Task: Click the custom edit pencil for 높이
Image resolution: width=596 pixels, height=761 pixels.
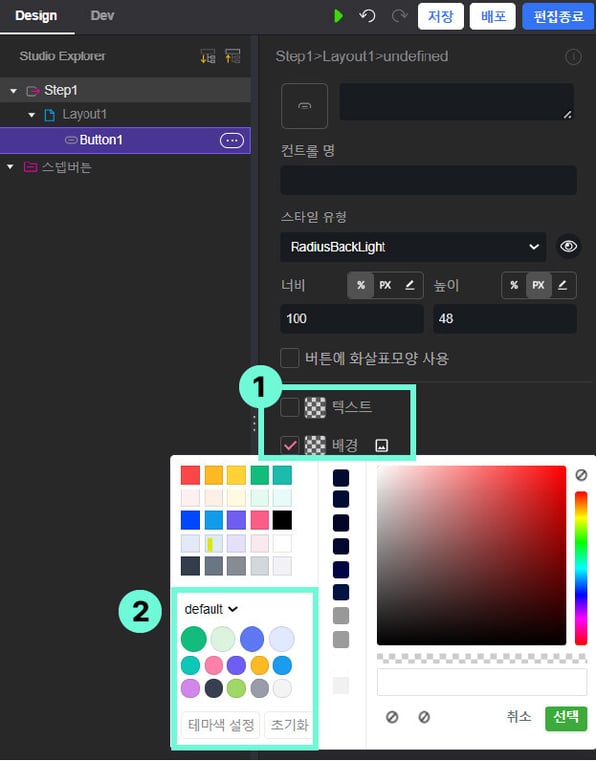Action: click(563, 285)
